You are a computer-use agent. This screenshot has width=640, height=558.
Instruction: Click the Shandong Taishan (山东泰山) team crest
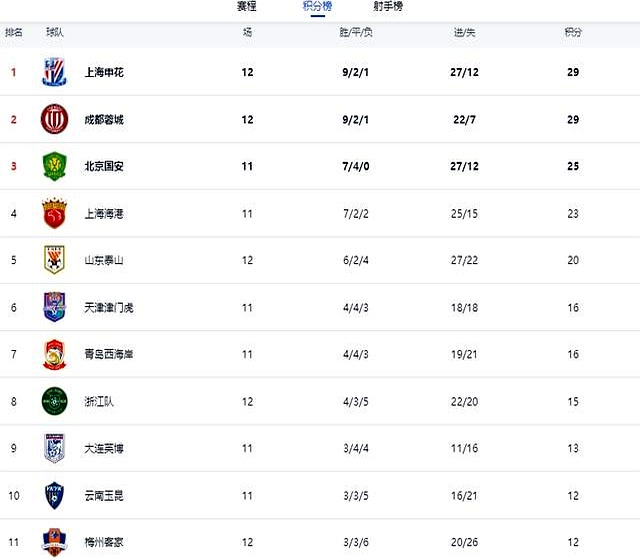(53, 260)
